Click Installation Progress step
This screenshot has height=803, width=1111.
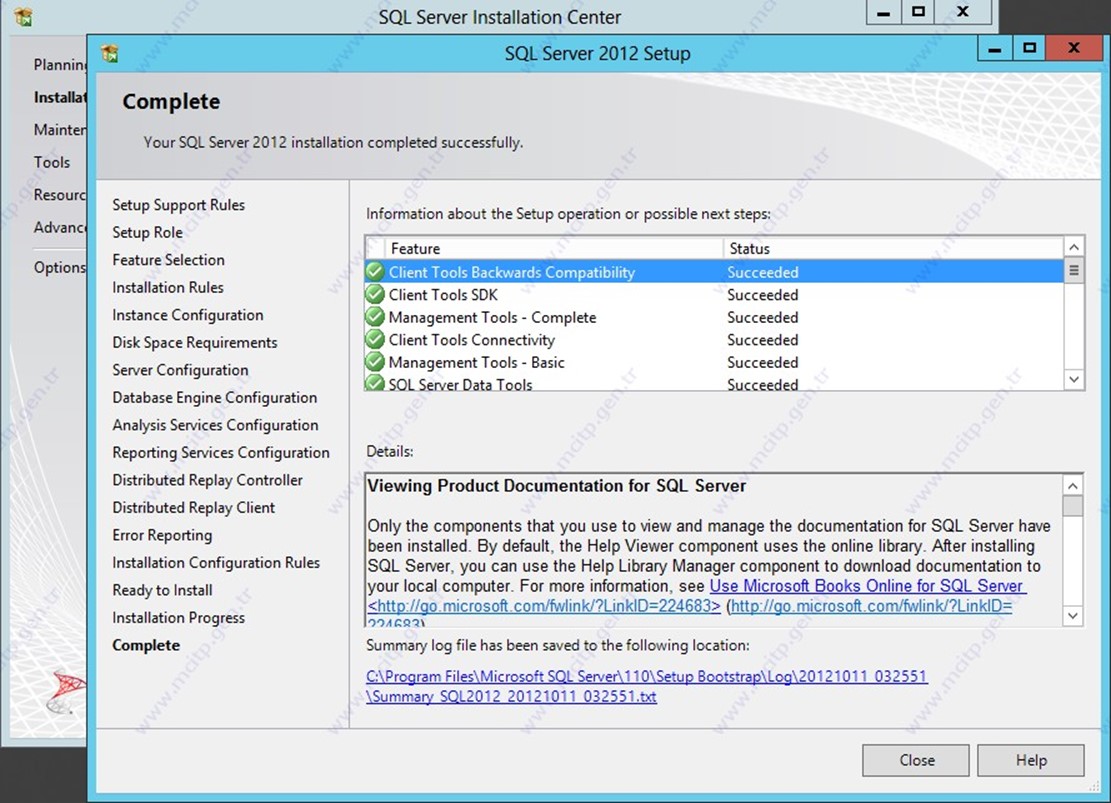pos(178,618)
